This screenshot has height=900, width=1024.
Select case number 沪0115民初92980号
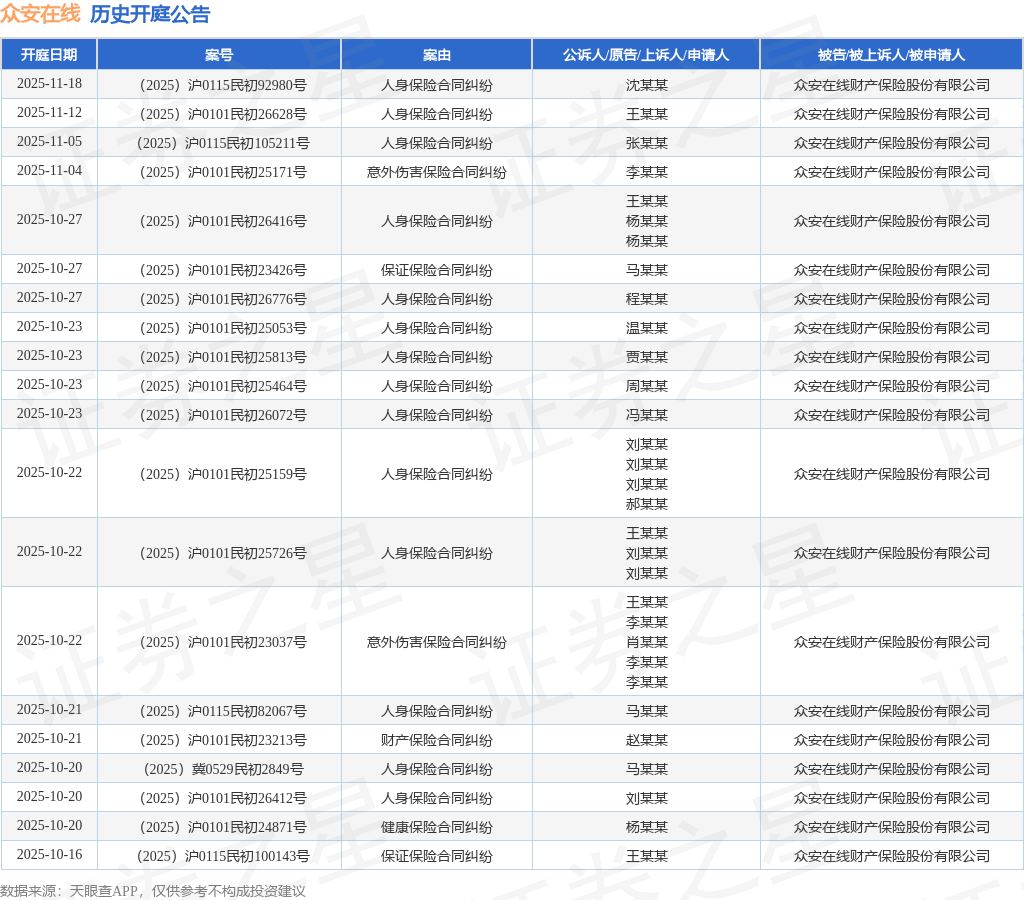coord(223,85)
